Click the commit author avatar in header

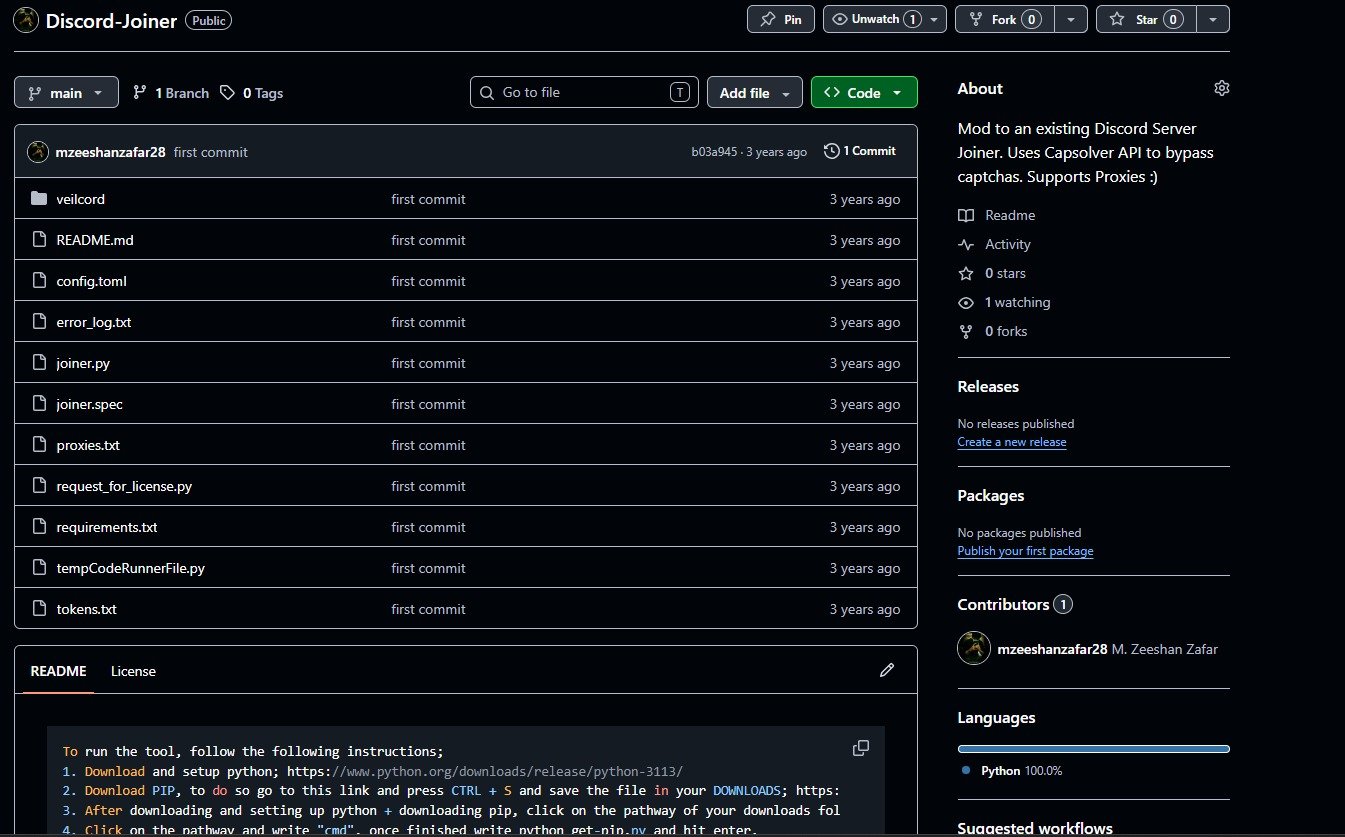click(x=38, y=151)
